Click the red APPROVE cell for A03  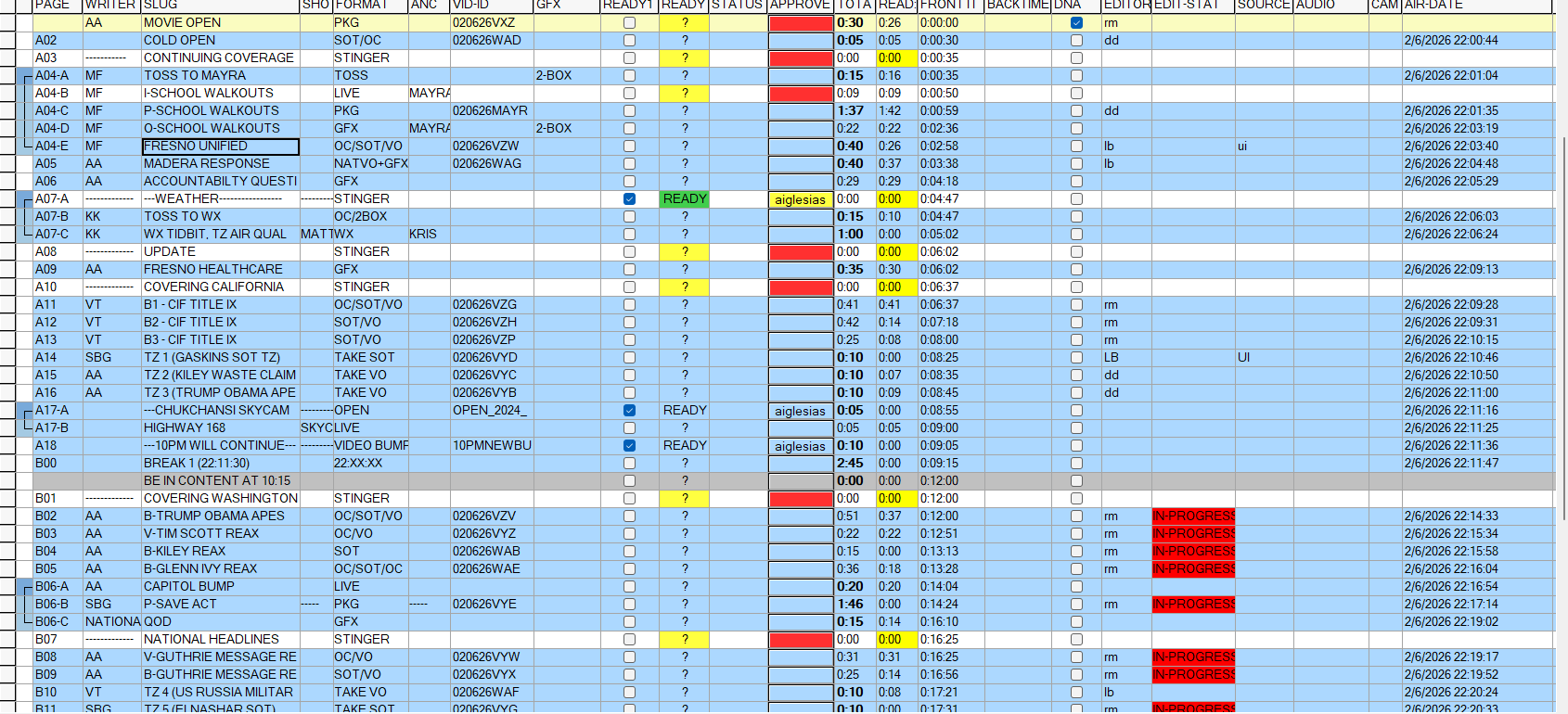coord(801,57)
